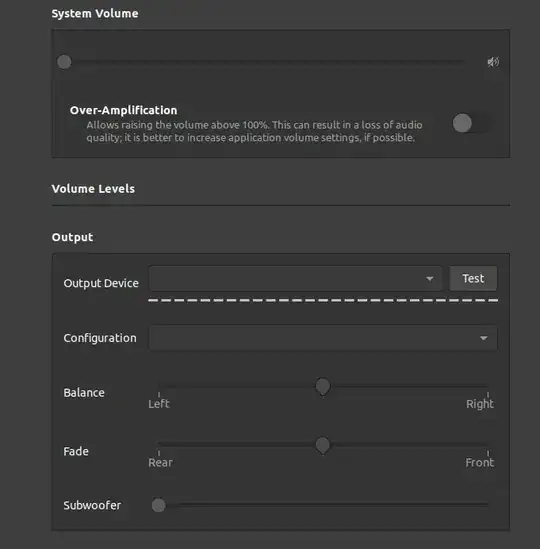
Task: Click the Volume Levels heading
Action: (x=93, y=189)
